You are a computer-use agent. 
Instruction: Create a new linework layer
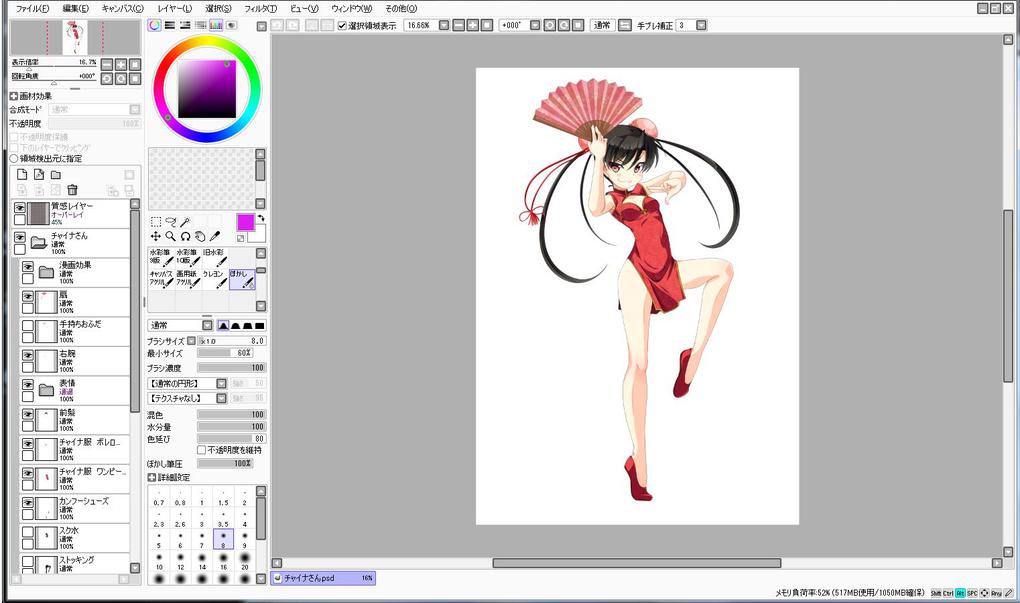point(39,174)
